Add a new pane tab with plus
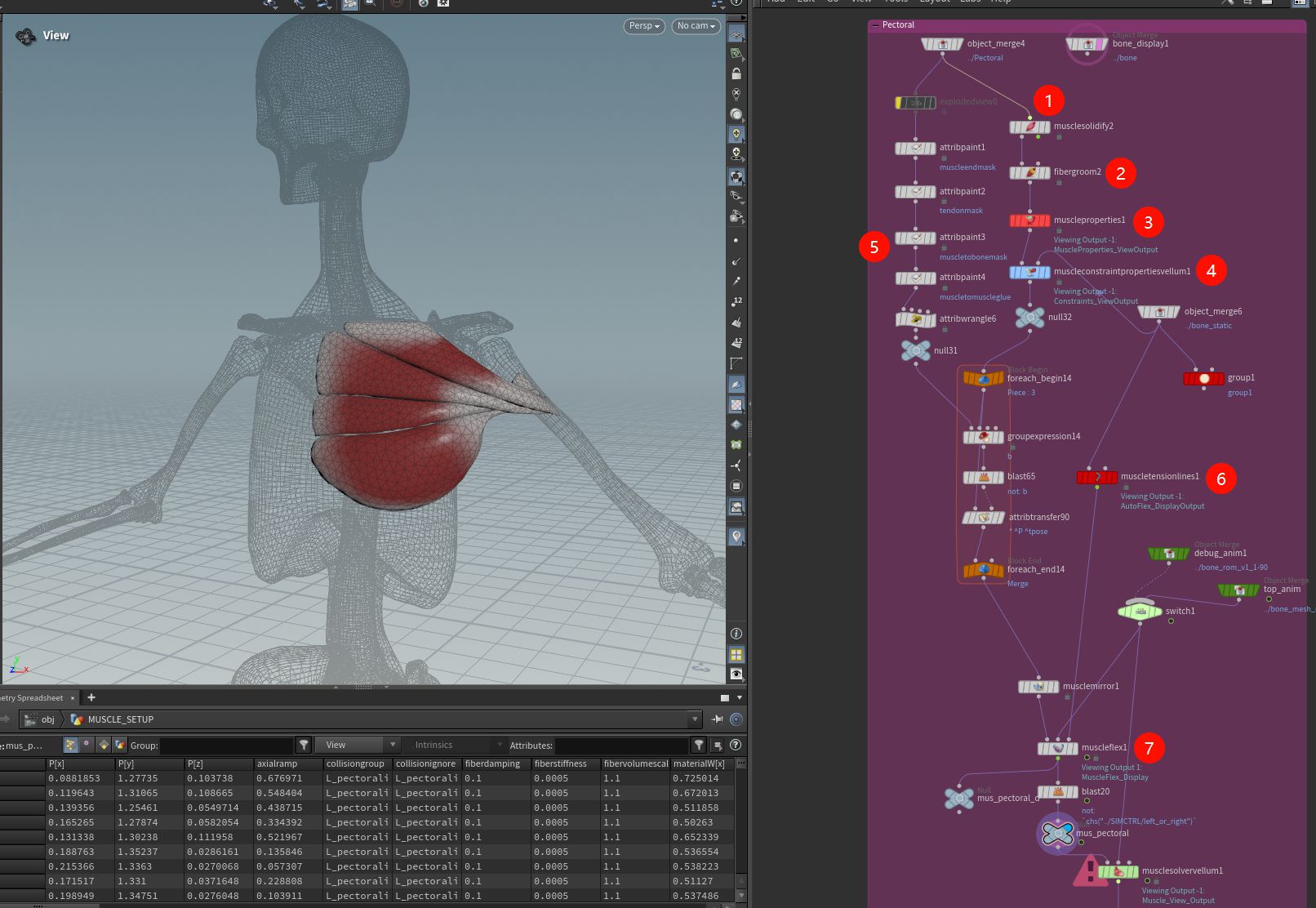The image size is (1316, 908). pyautogui.click(x=91, y=697)
